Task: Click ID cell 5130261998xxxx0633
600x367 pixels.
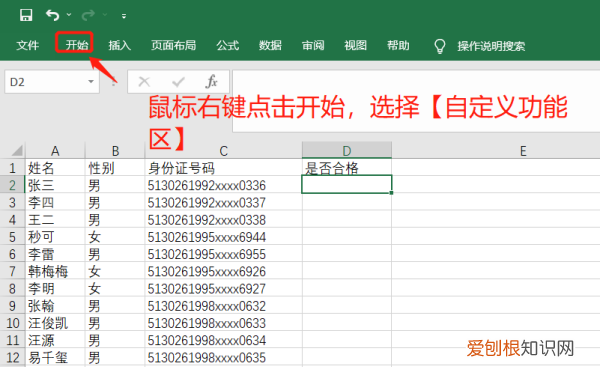Action: point(223,323)
